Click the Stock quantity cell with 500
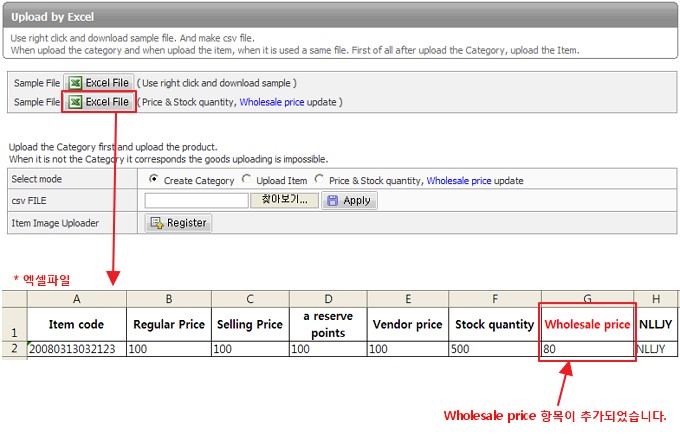 pyautogui.click(x=494, y=349)
